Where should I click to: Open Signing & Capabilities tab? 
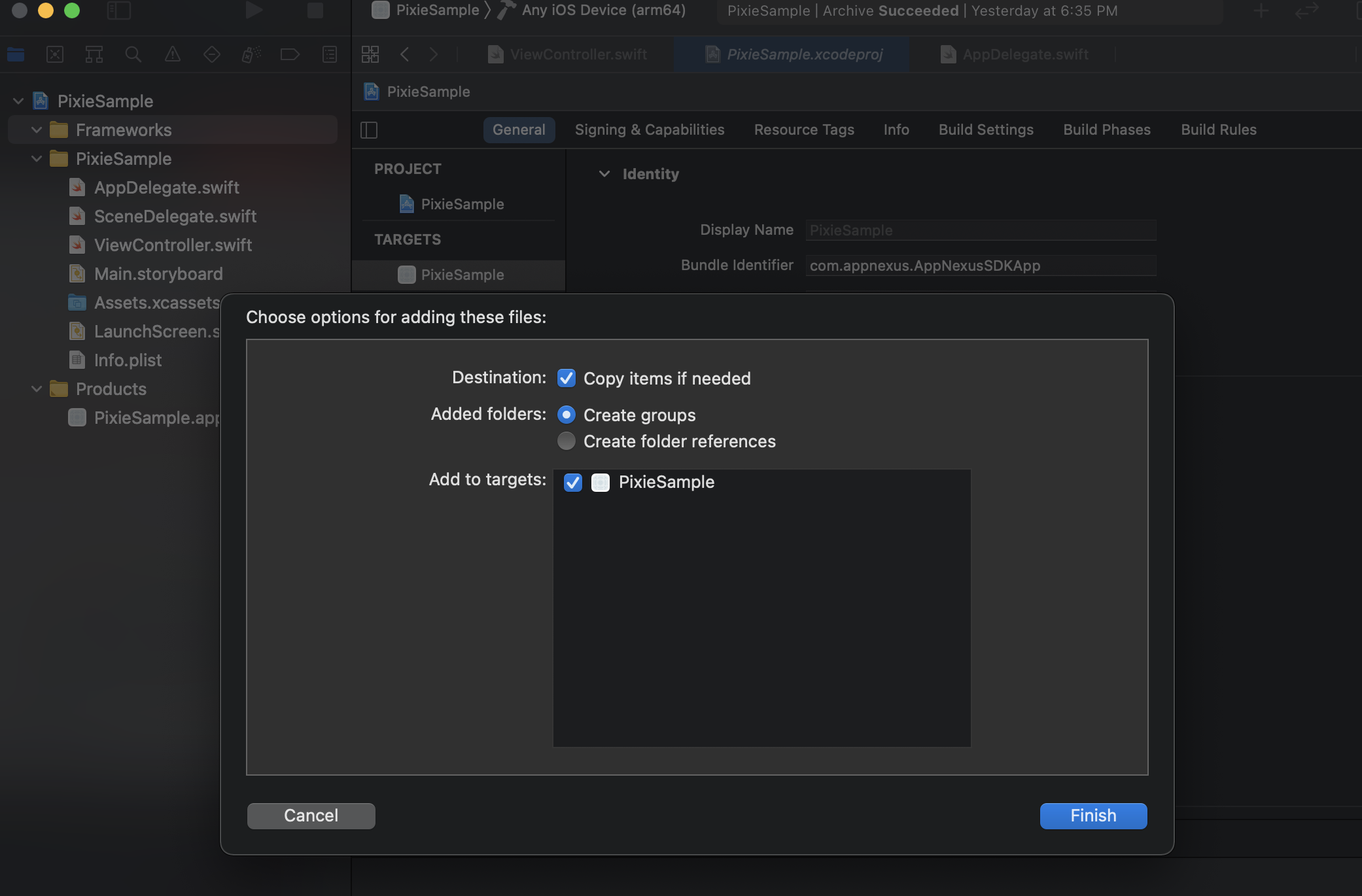pyautogui.click(x=650, y=129)
